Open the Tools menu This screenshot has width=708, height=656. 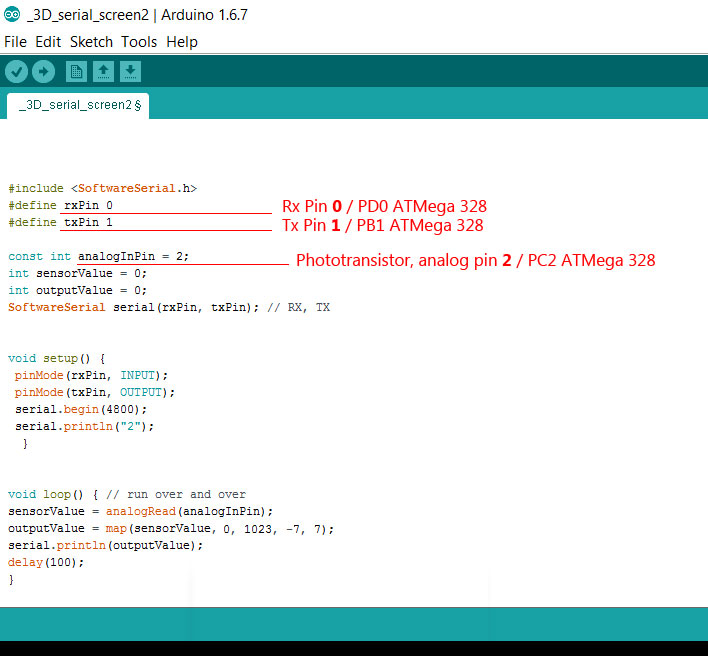pyautogui.click(x=139, y=42)
